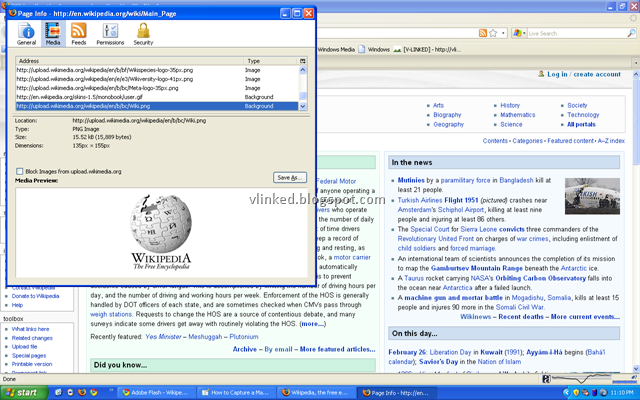The width and height of the screenshot is (640, 400).
Task: Follow the weigh stations link
Action: point(111,314)
